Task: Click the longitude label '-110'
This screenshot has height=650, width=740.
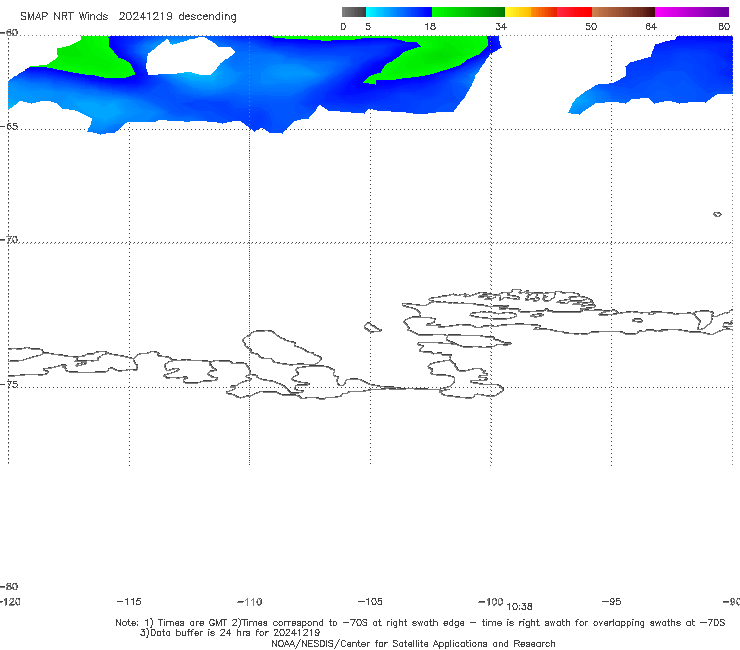Action: click(x=250, y=602)
